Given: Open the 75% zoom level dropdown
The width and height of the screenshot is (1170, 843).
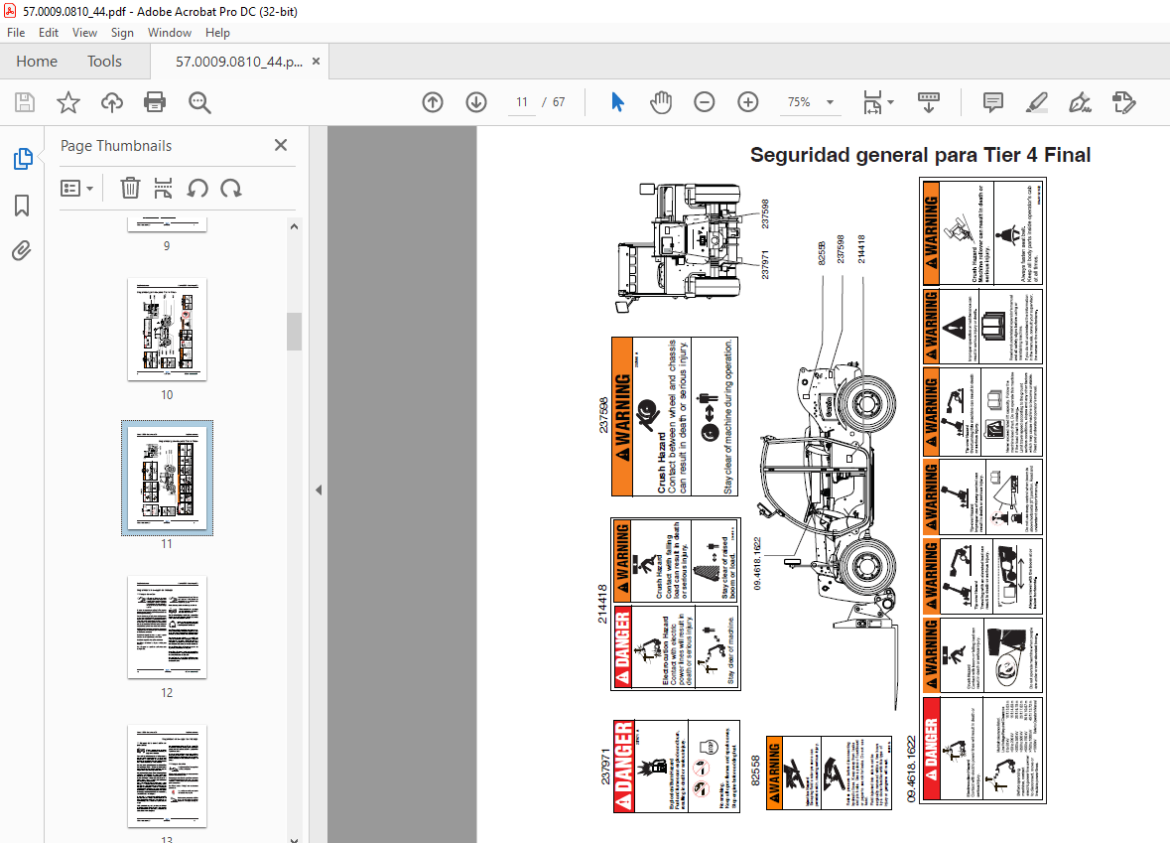Looking at the screenshot, I should [x=811, y=102].
